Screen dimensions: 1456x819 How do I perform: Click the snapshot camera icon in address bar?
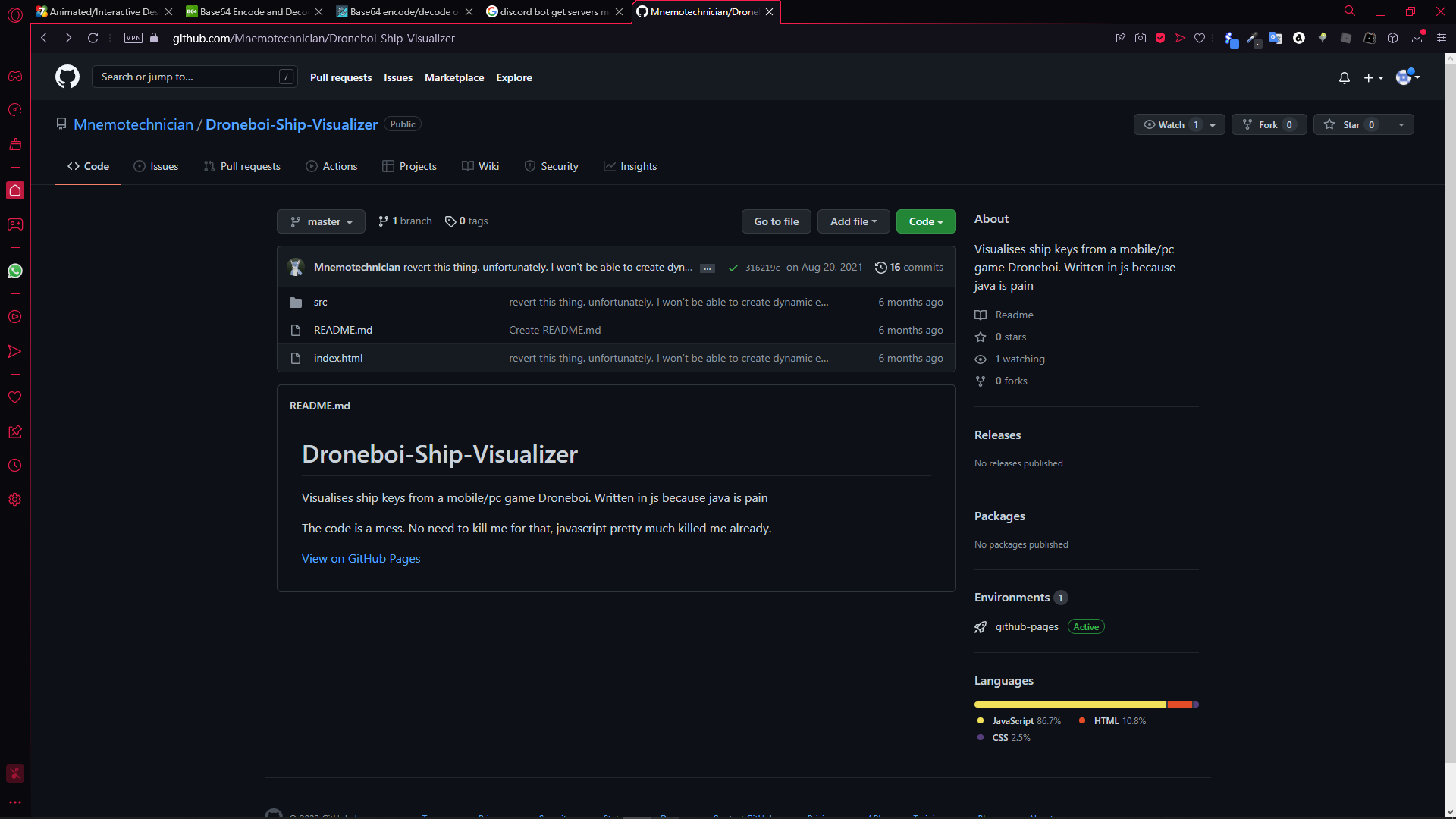point(1141,38)
